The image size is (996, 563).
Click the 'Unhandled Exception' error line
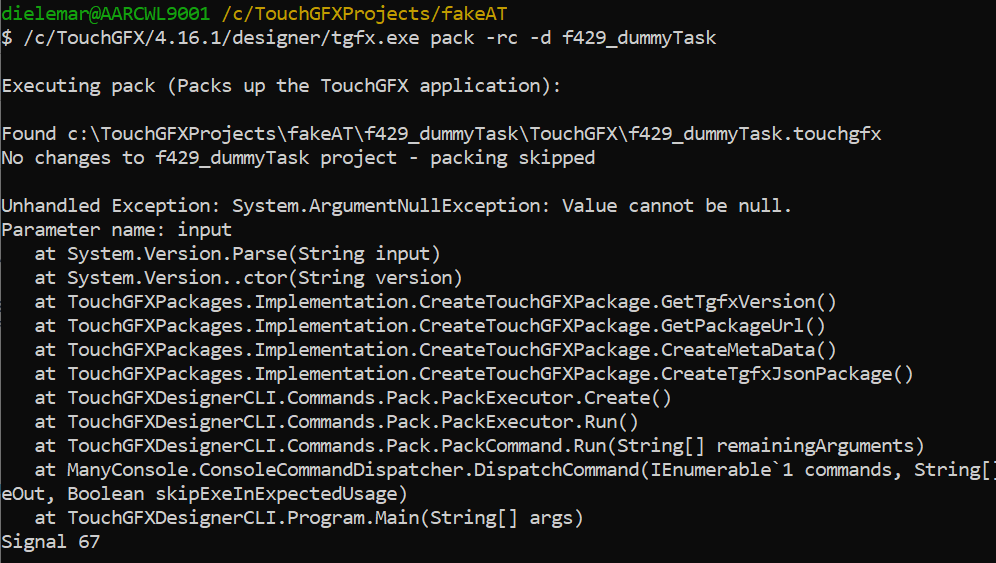(396, 206)
